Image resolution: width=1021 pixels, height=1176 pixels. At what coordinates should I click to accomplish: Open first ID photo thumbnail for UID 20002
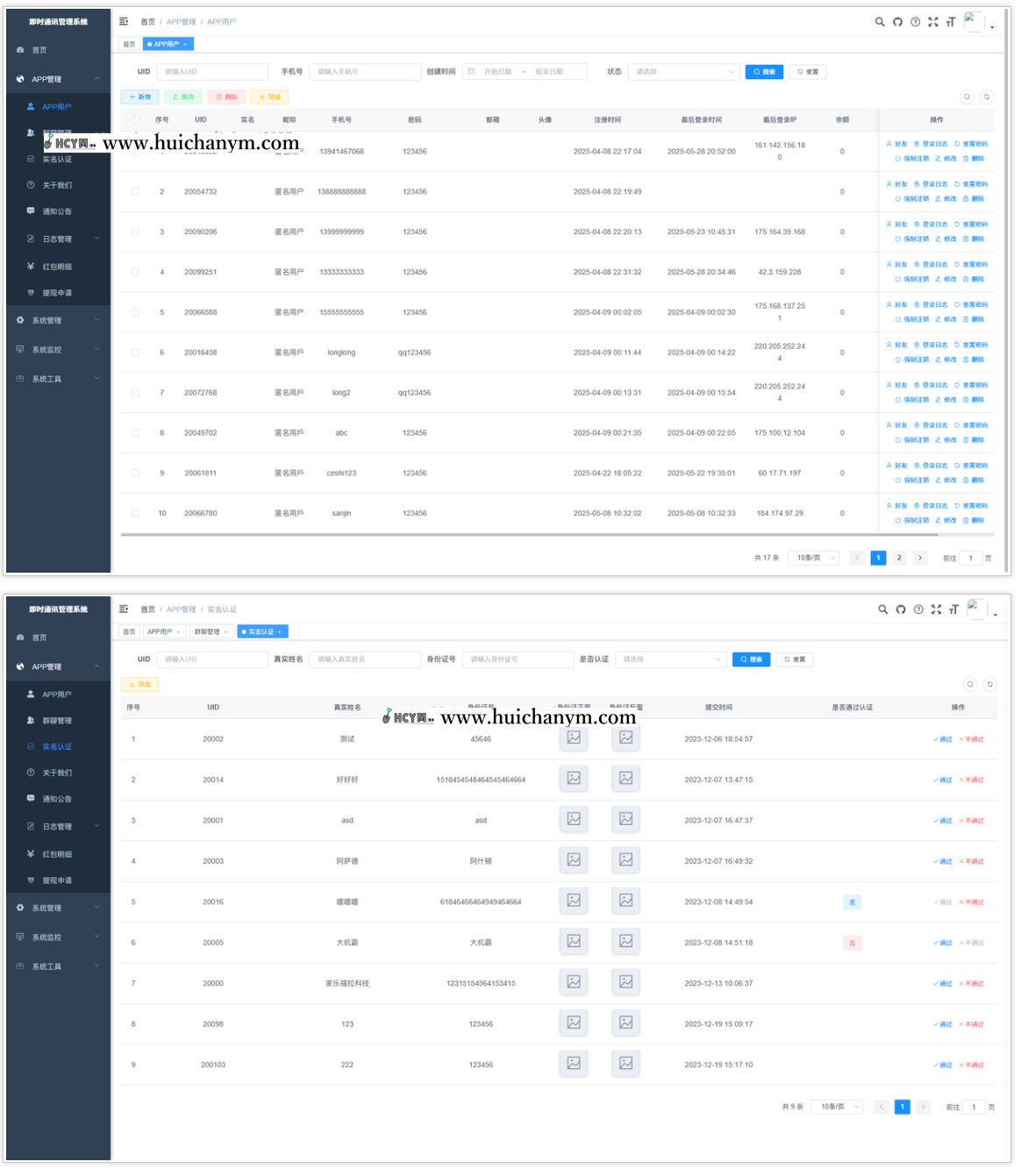574,738
